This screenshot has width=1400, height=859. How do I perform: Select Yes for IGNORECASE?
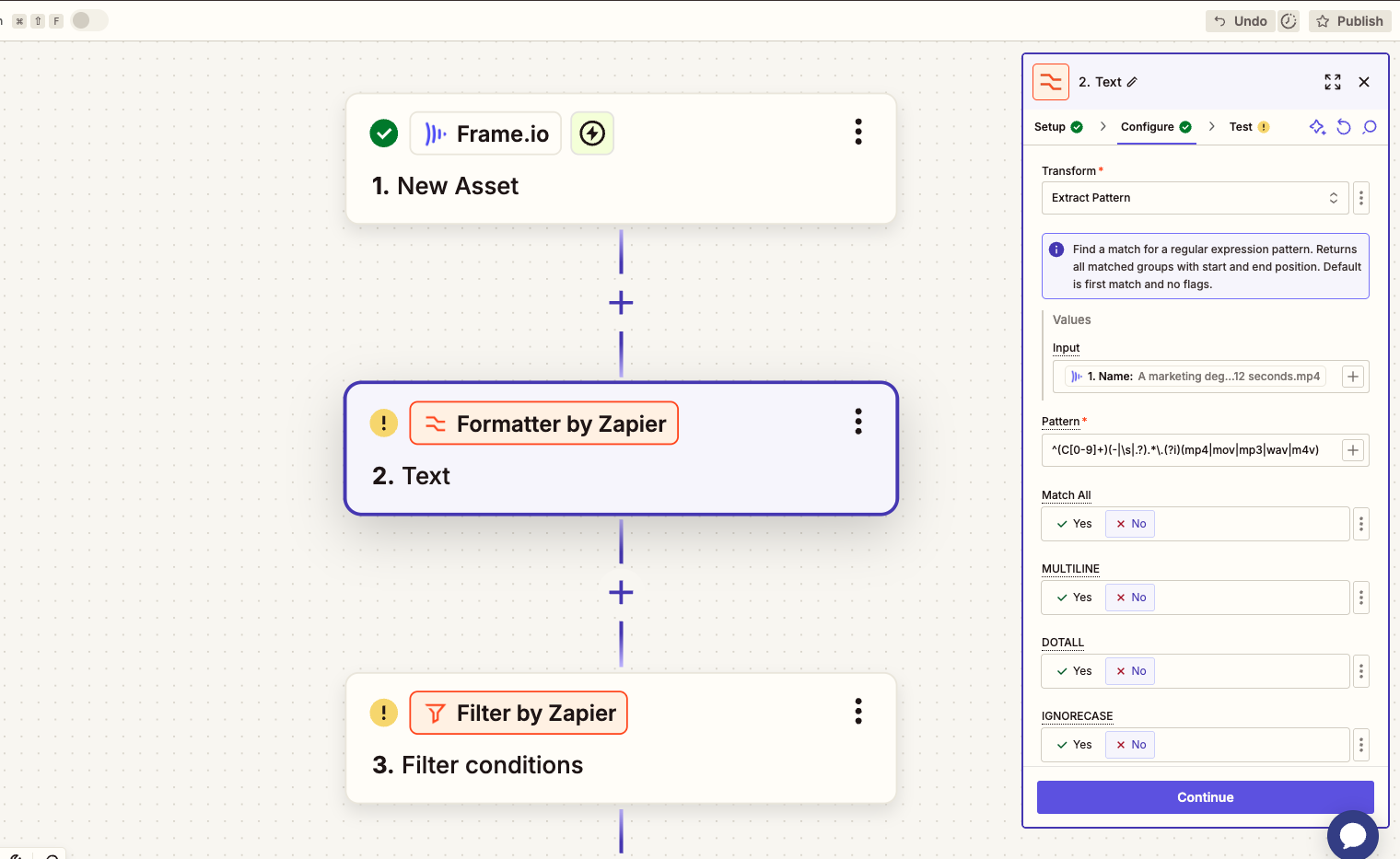tap(1074, 745)
